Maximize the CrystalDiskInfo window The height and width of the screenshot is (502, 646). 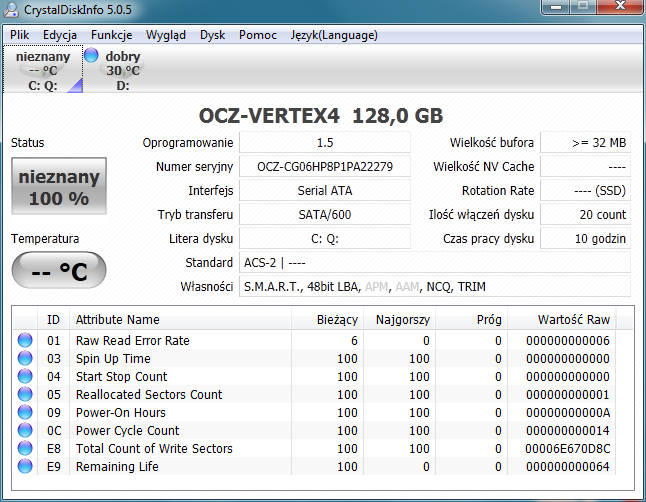click(583, 7)
